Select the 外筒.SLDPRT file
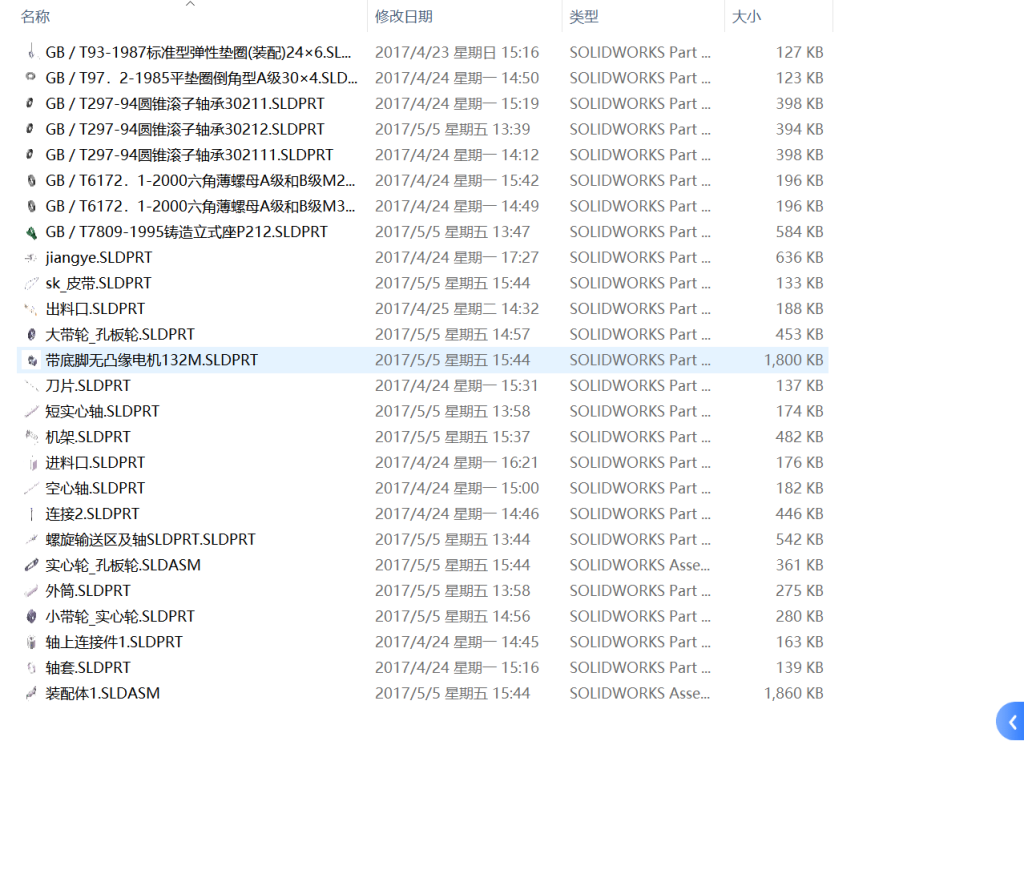The width and height of the screenshot is (1024, 878). pos(88,591)
